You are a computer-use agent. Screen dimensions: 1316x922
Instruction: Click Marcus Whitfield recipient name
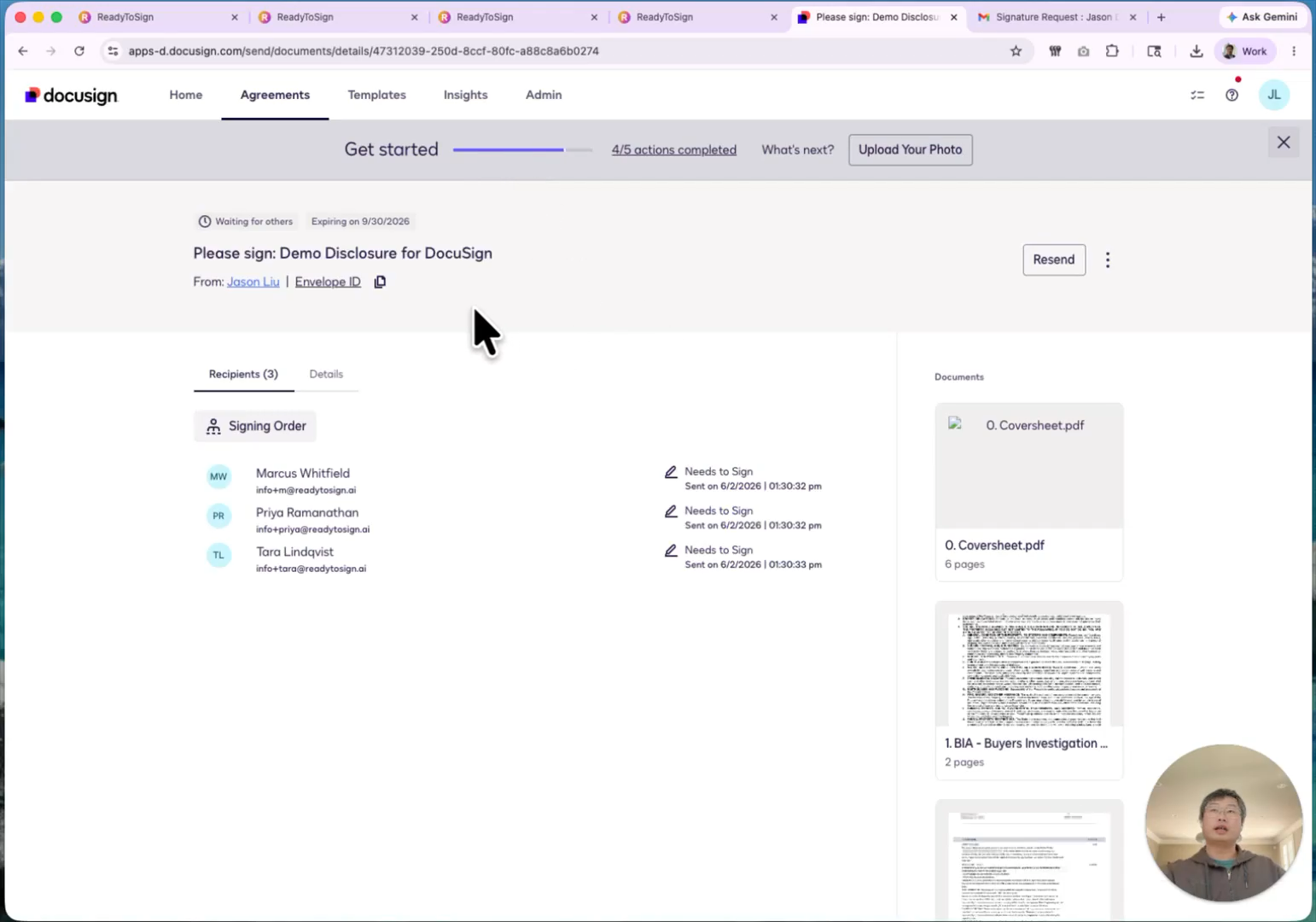303,473
